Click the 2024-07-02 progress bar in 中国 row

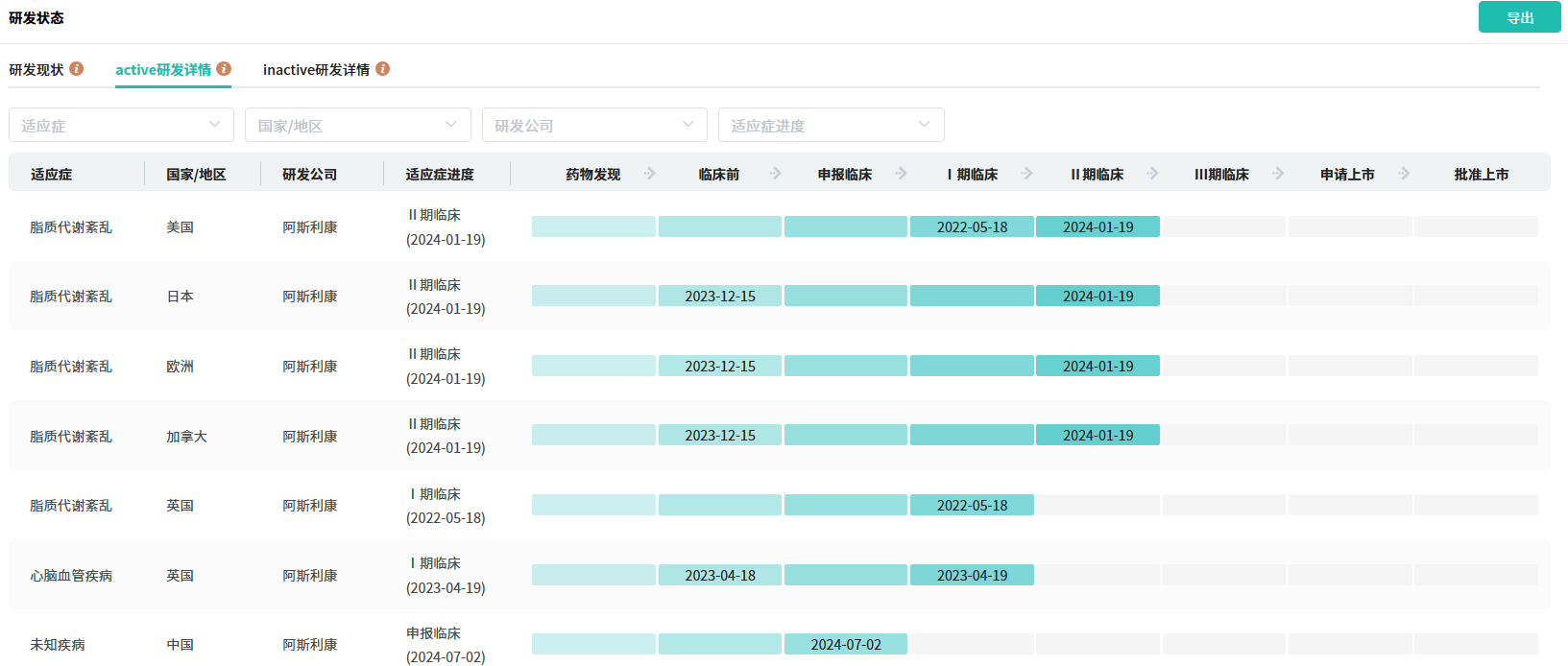(x=846, y=644)
